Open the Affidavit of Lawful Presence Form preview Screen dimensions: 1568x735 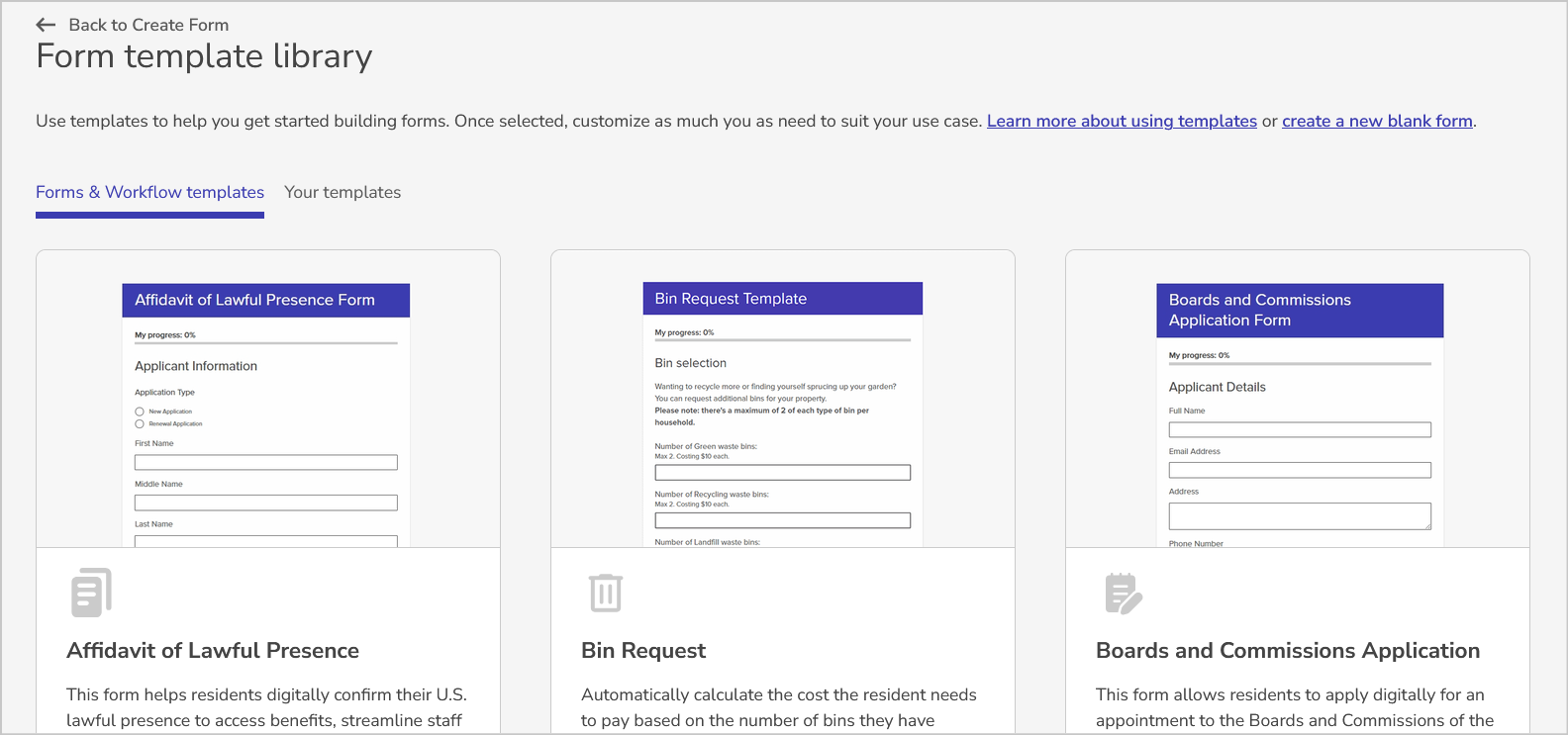tap(266, 414)
